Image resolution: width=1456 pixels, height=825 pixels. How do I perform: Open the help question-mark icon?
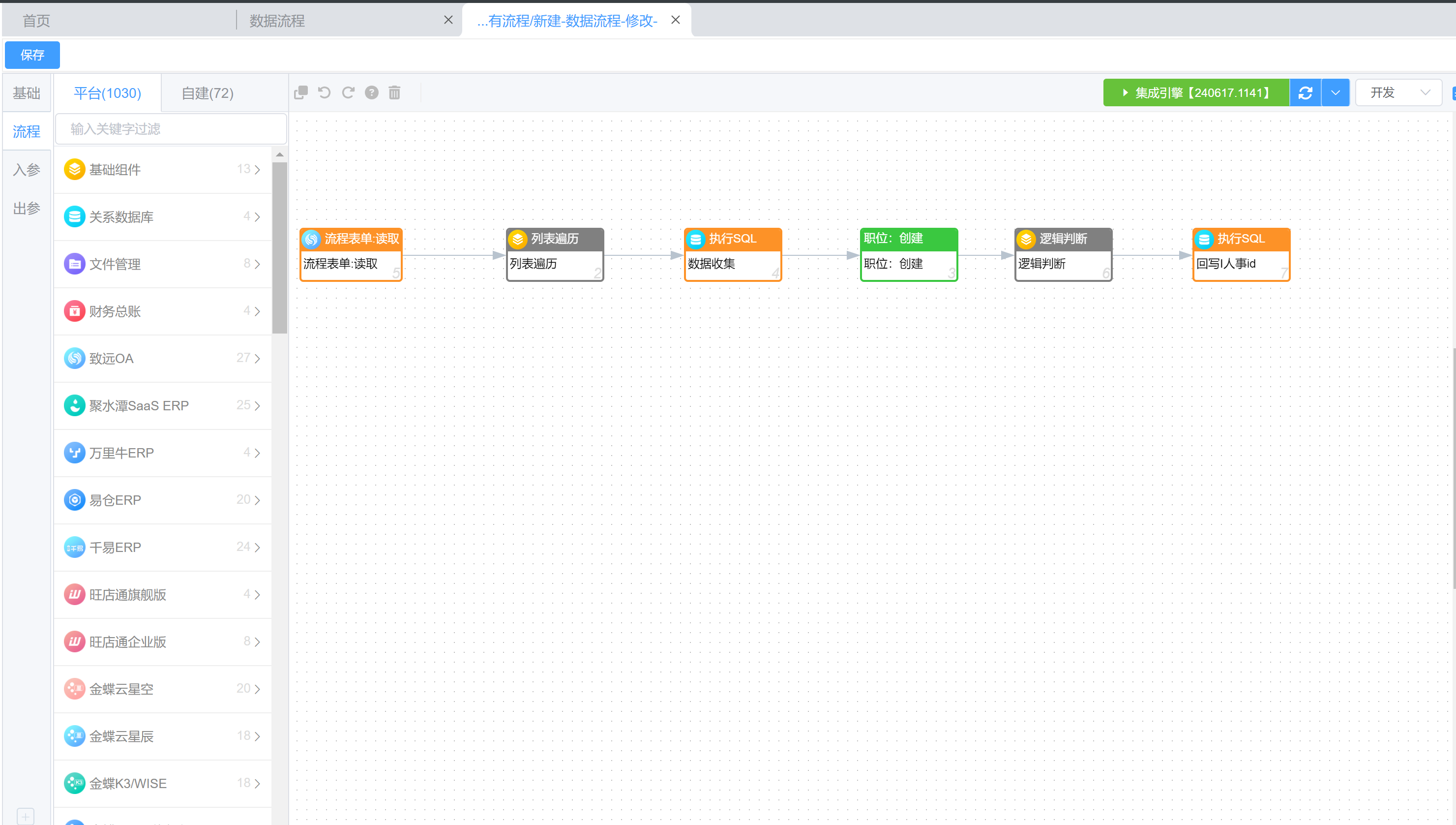pos(372,92)
